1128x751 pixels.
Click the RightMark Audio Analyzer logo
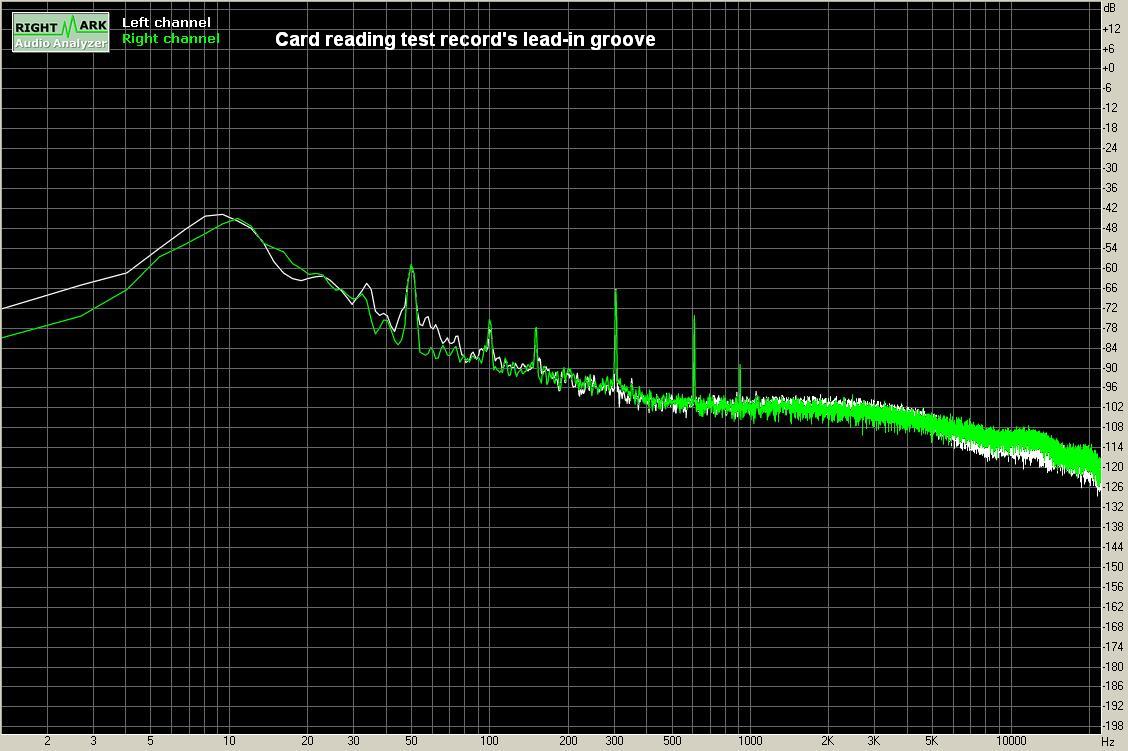pos(61,33)
